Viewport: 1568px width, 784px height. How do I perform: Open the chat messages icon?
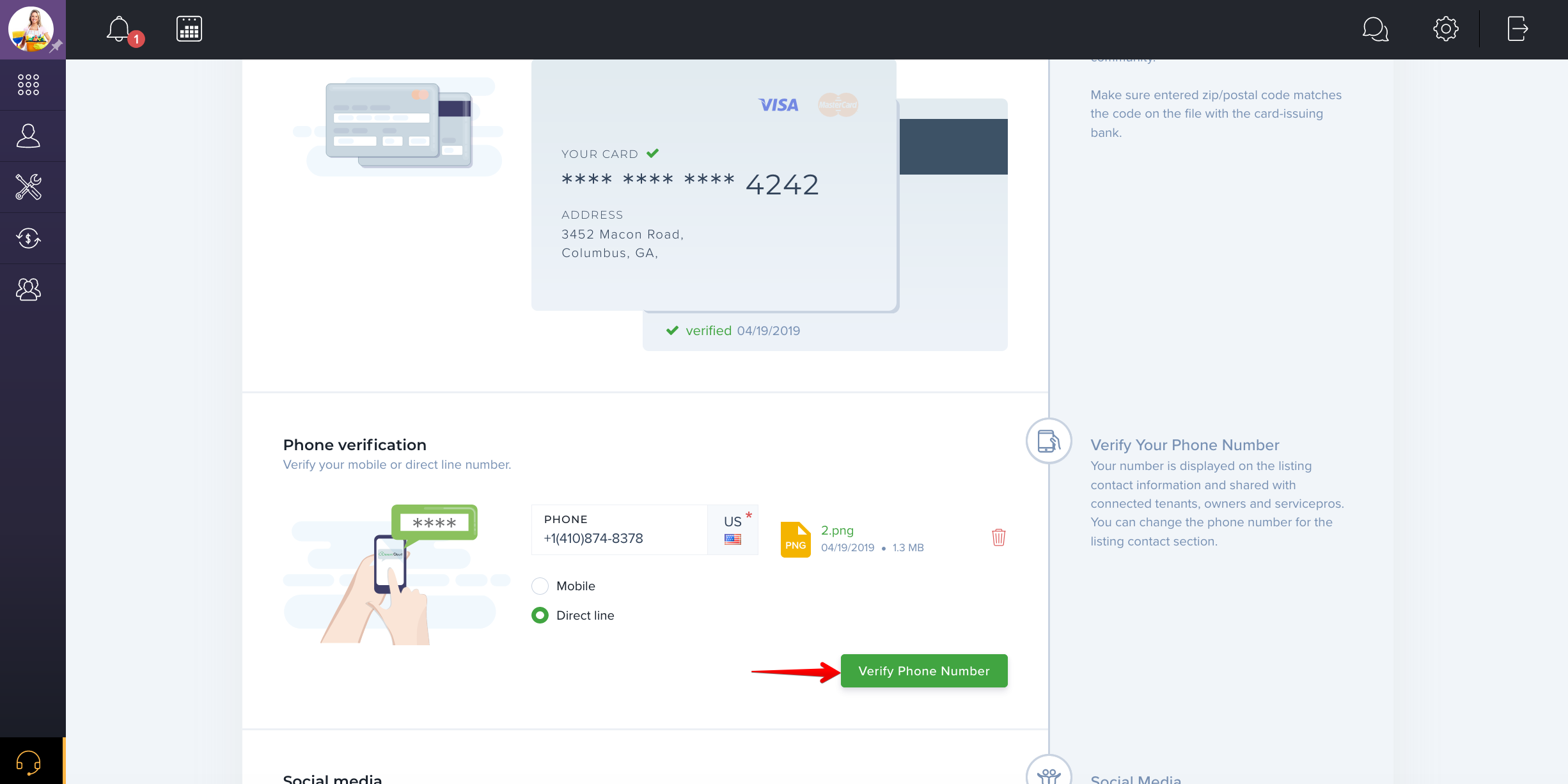tap(1375, 29)
